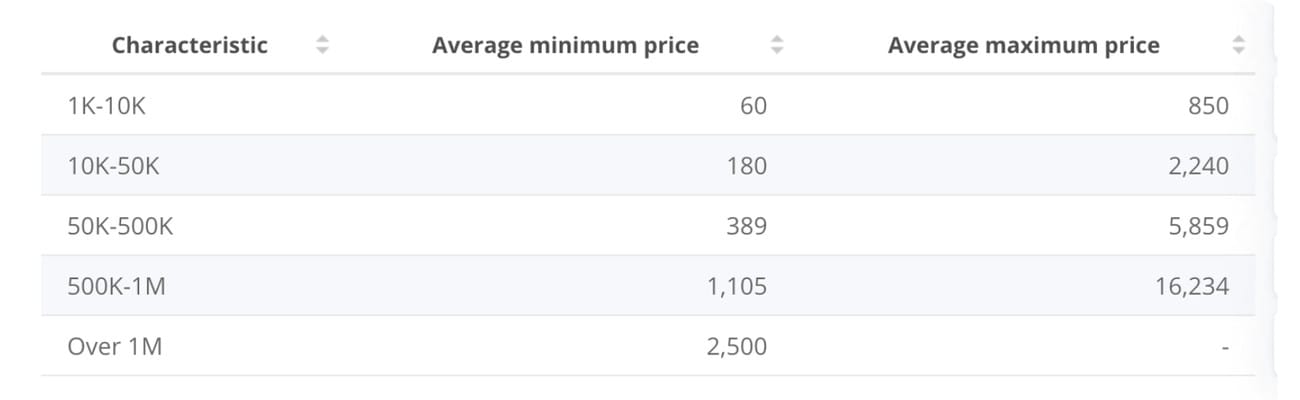
Task: Click the Characteristic column sort icon
Action: tap(321, 45)
